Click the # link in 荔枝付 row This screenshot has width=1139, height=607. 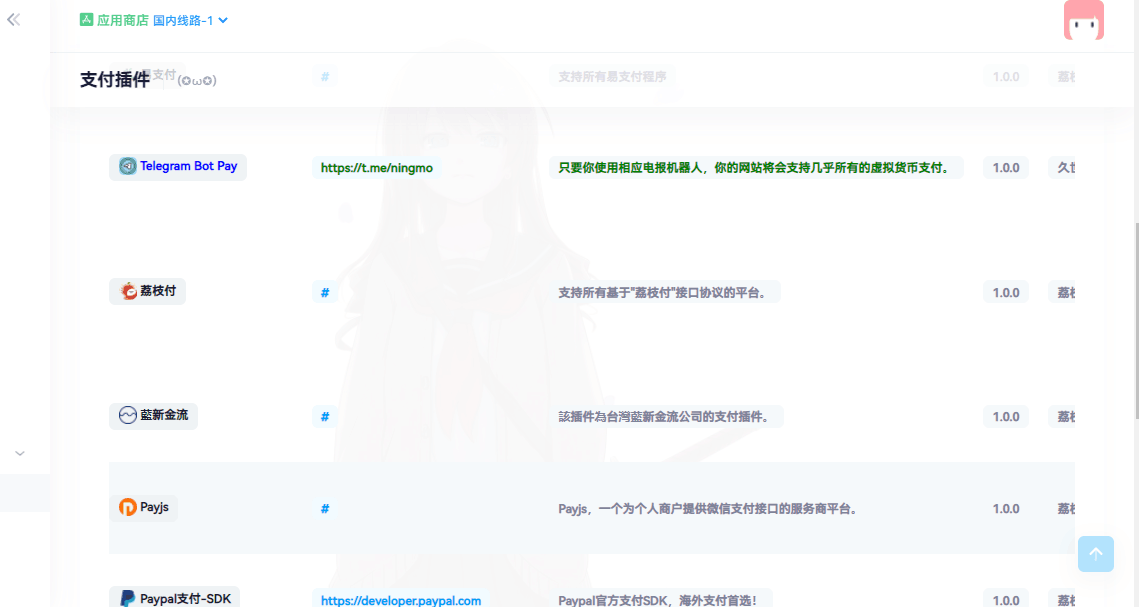325,293
